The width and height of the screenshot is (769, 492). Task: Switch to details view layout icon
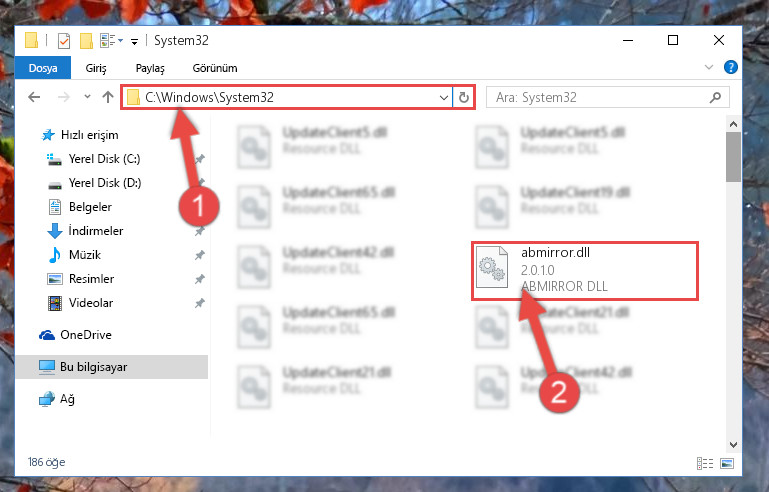point(705,463)
